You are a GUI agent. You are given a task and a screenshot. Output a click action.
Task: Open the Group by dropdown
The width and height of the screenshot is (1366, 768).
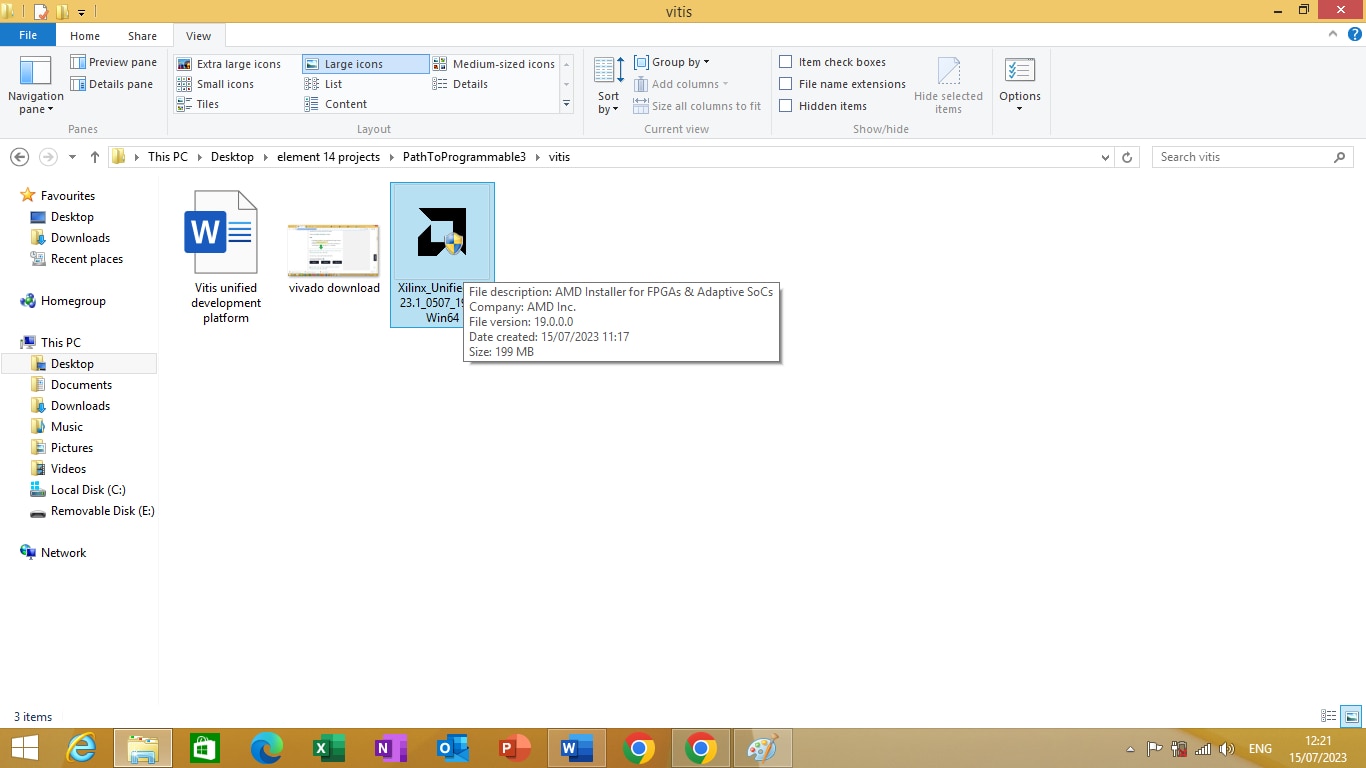672,62
